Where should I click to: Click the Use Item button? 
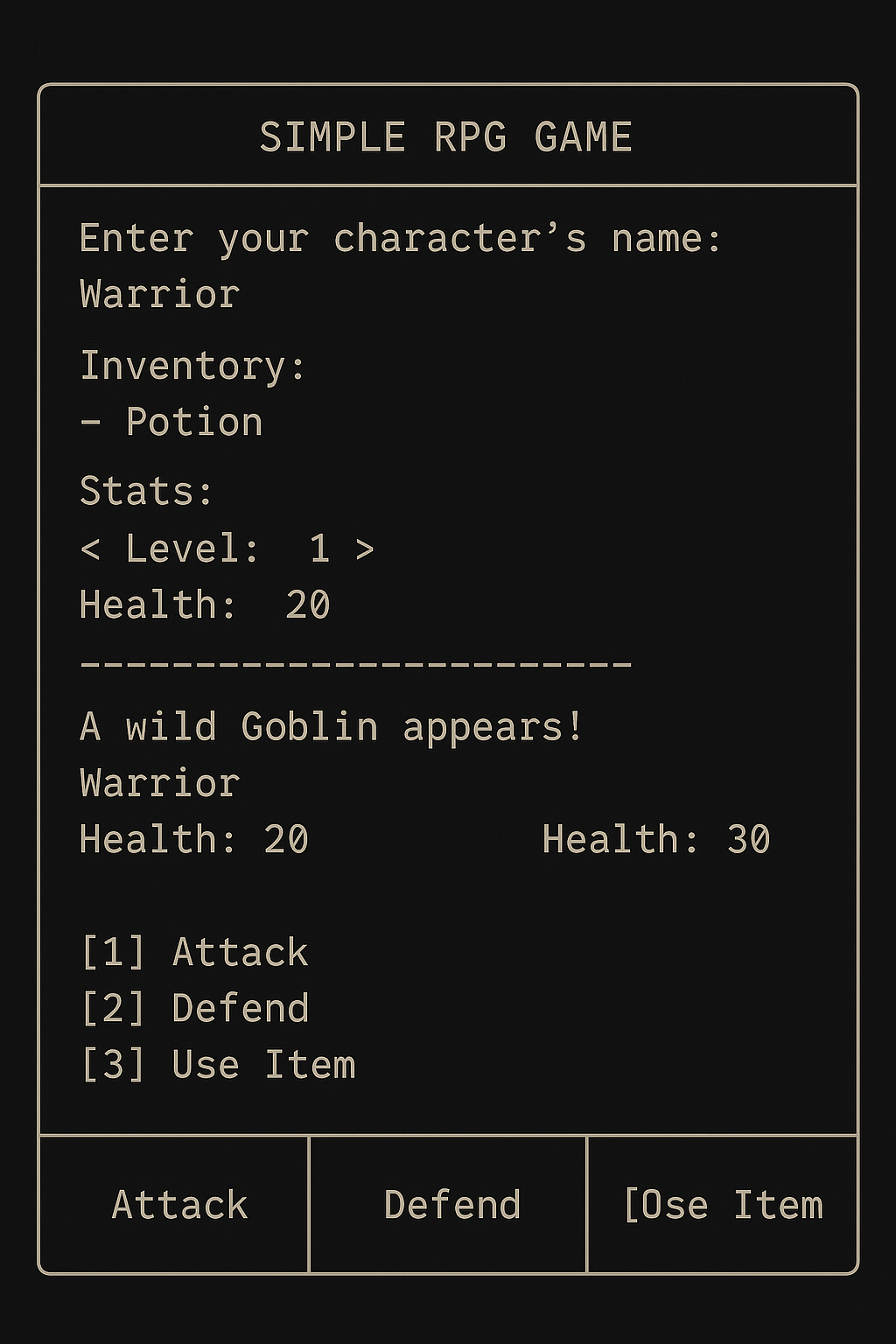pos(724,1205)
